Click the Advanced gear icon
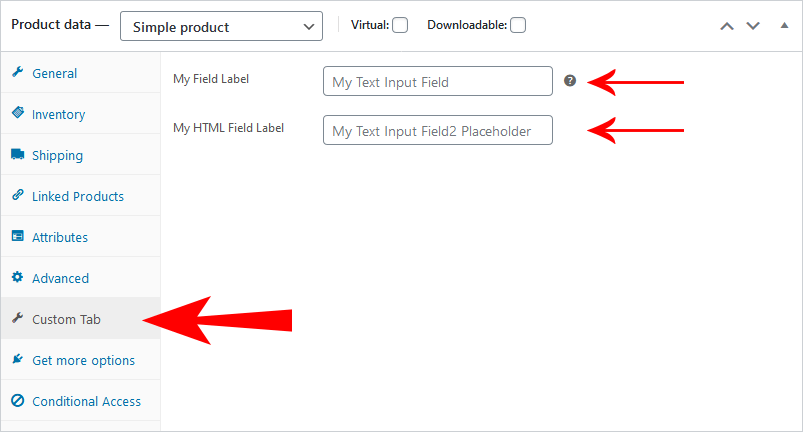The height and width of the screenshot is (432, 803). point(18,277)
